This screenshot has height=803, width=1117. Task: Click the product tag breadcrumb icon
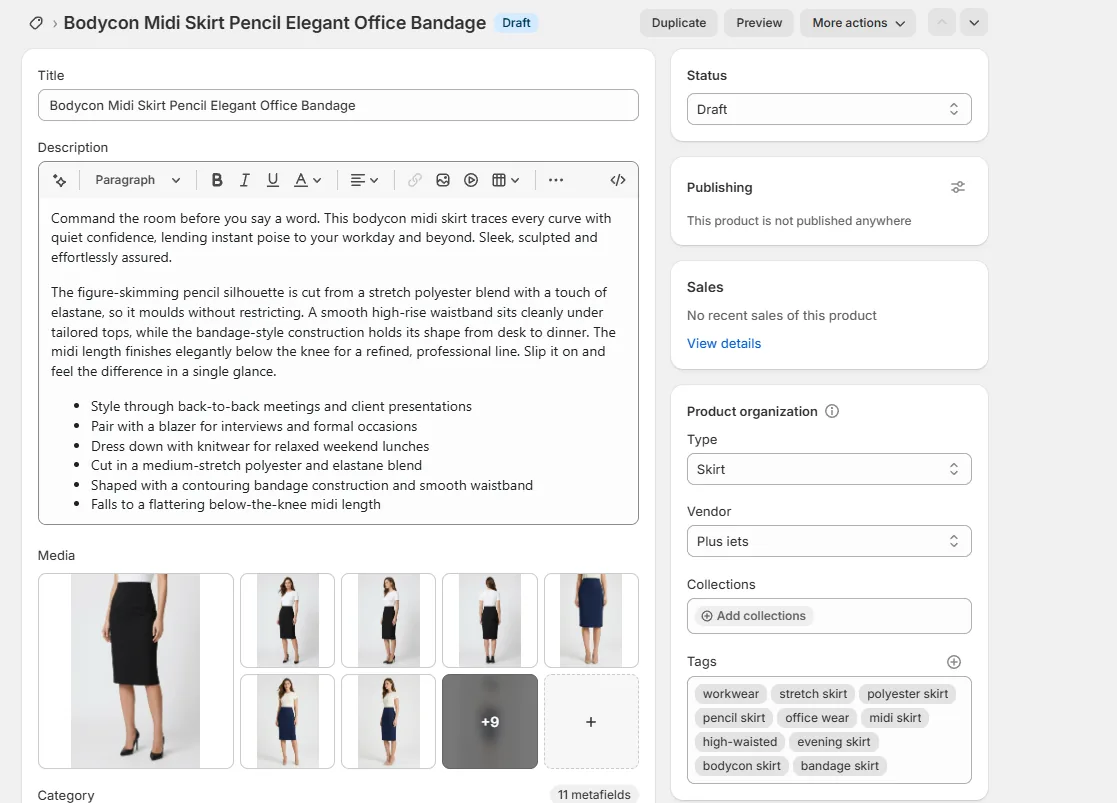[36, 23]
